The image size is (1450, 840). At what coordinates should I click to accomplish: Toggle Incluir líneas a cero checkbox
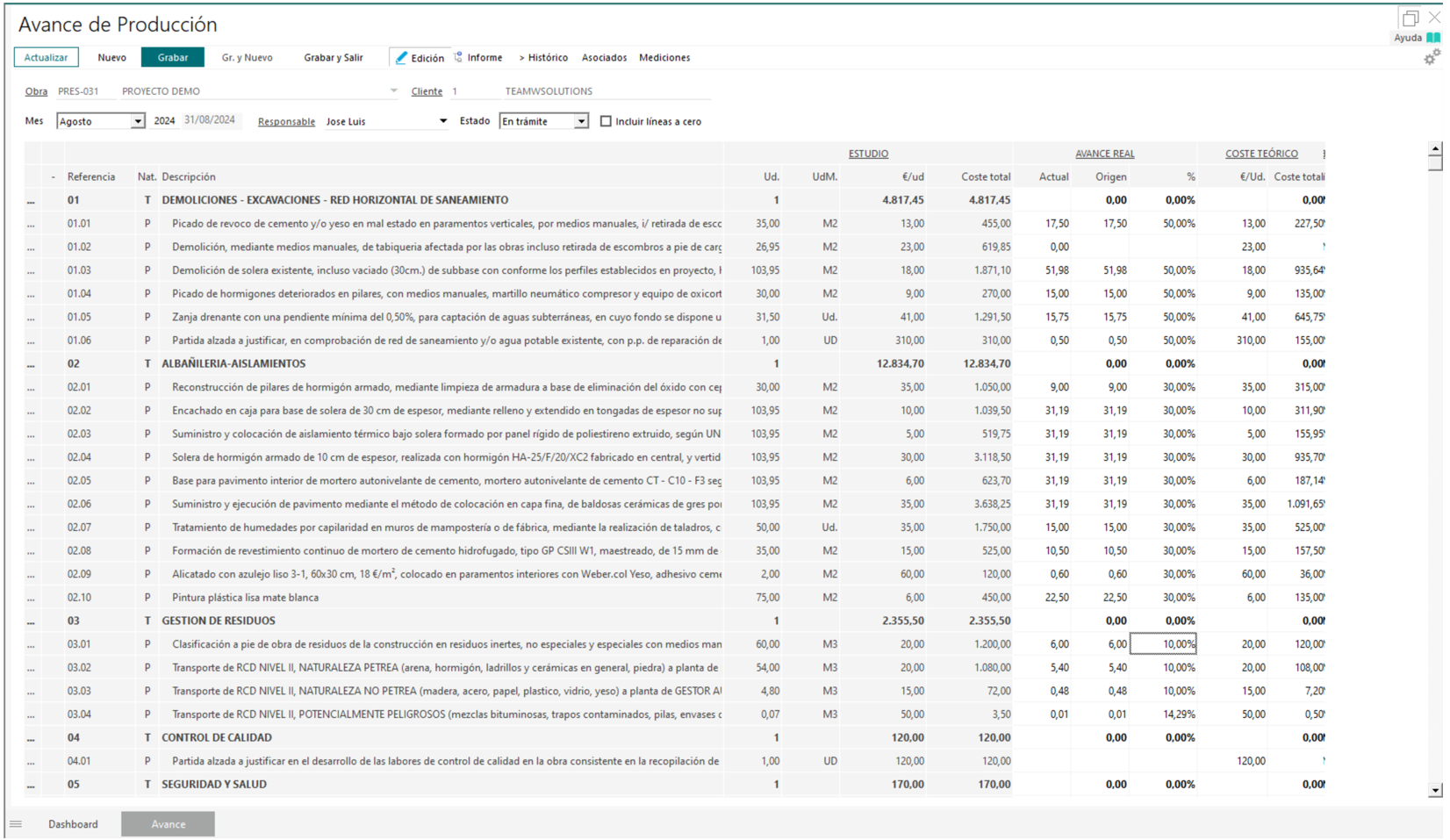tap(606, 121)
